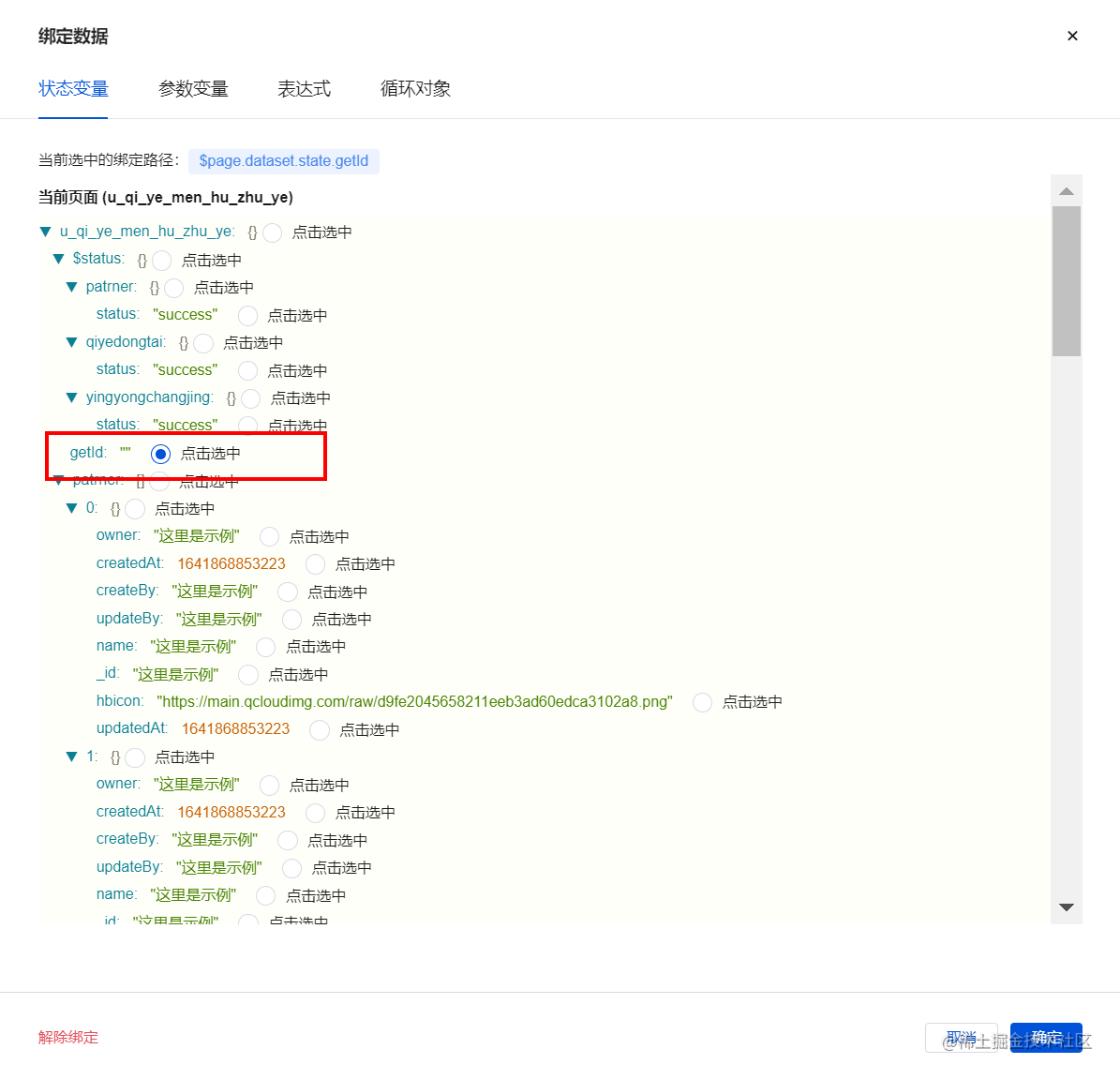Select radio for item 1 owner
The width and height of the screenshot is (1120, 1079).
pyautogui.click(x=269, y=786)
